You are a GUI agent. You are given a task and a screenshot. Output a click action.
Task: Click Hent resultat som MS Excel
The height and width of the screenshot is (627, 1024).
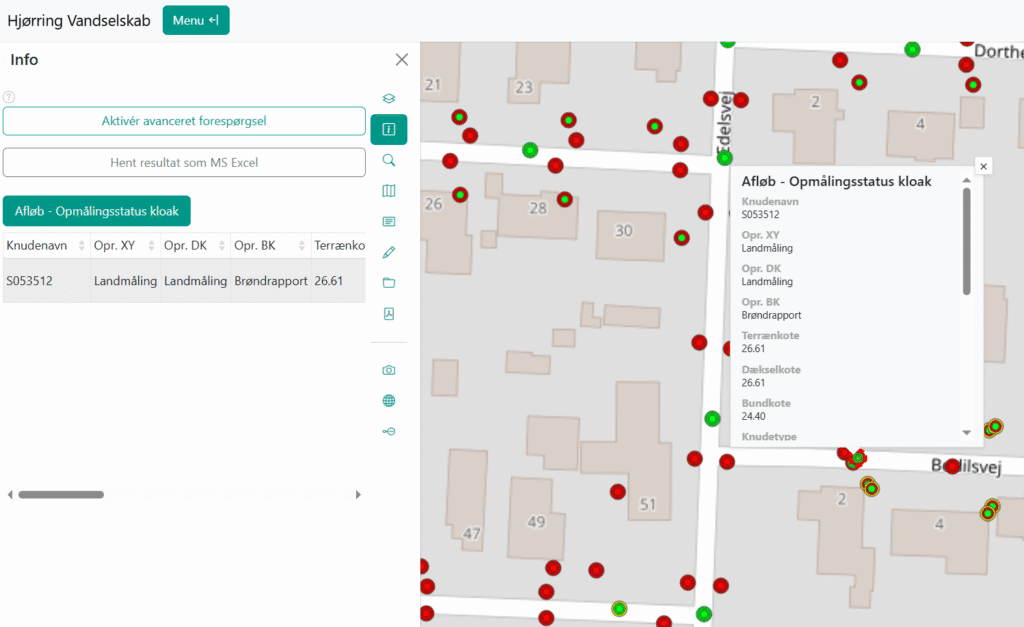coord(184,162)
